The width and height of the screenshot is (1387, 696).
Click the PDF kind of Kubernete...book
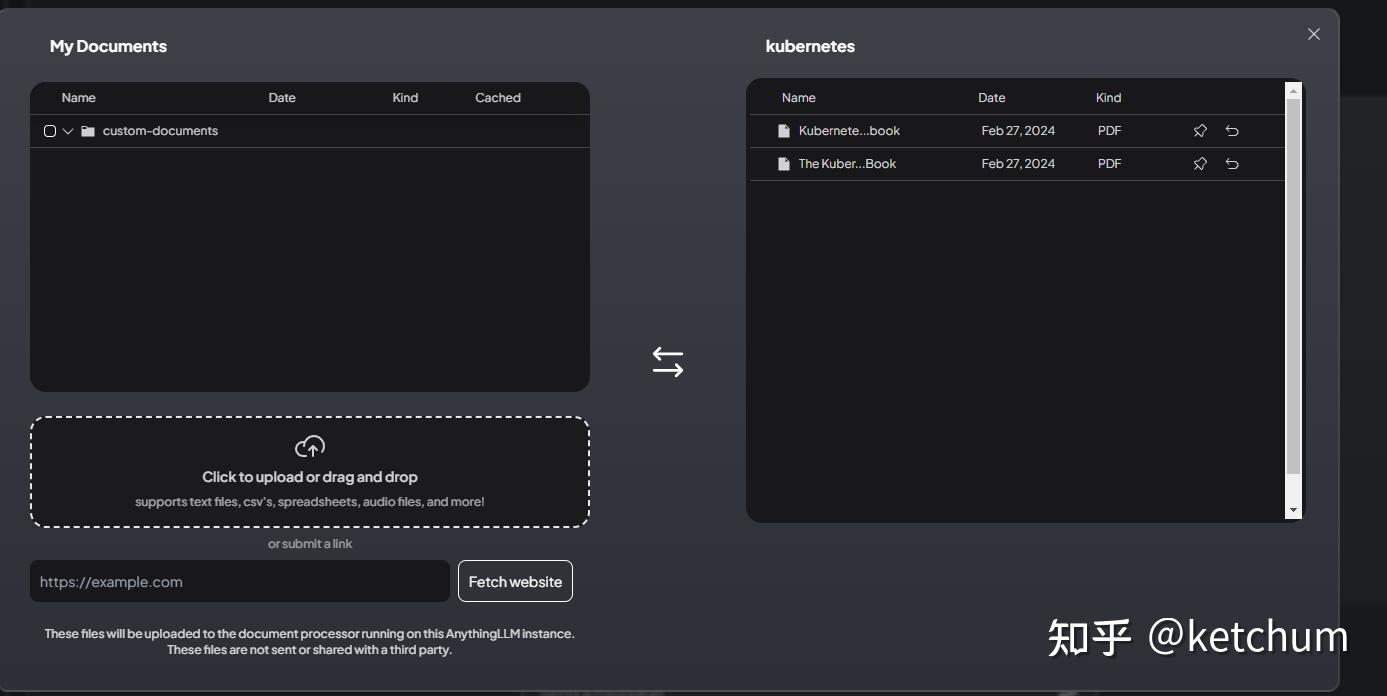pyautogui.click(x=1110, y=131)
